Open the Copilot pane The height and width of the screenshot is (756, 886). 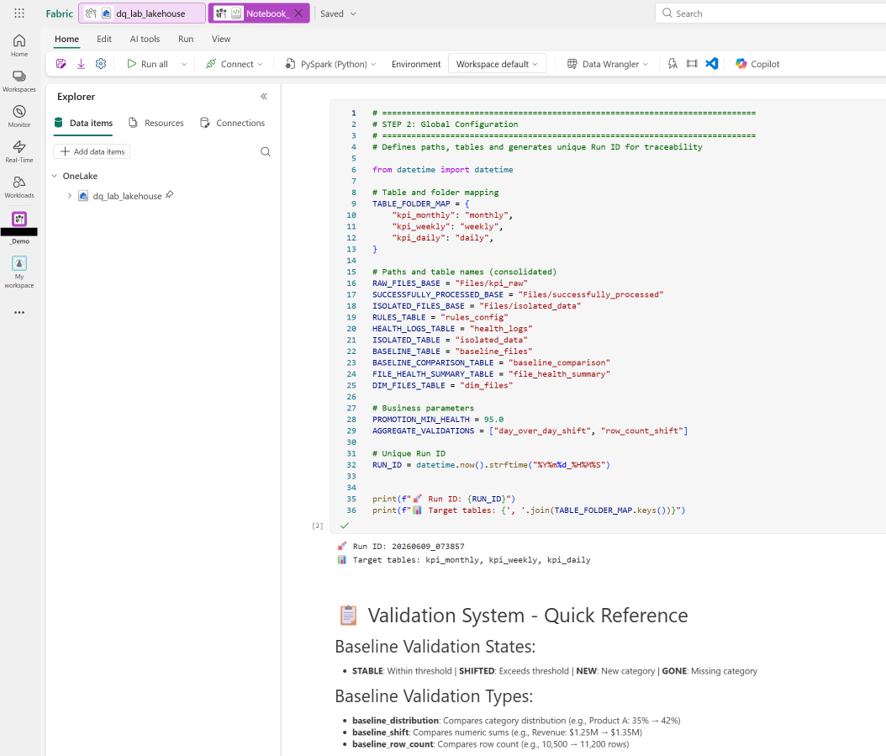tap(757, 64)
